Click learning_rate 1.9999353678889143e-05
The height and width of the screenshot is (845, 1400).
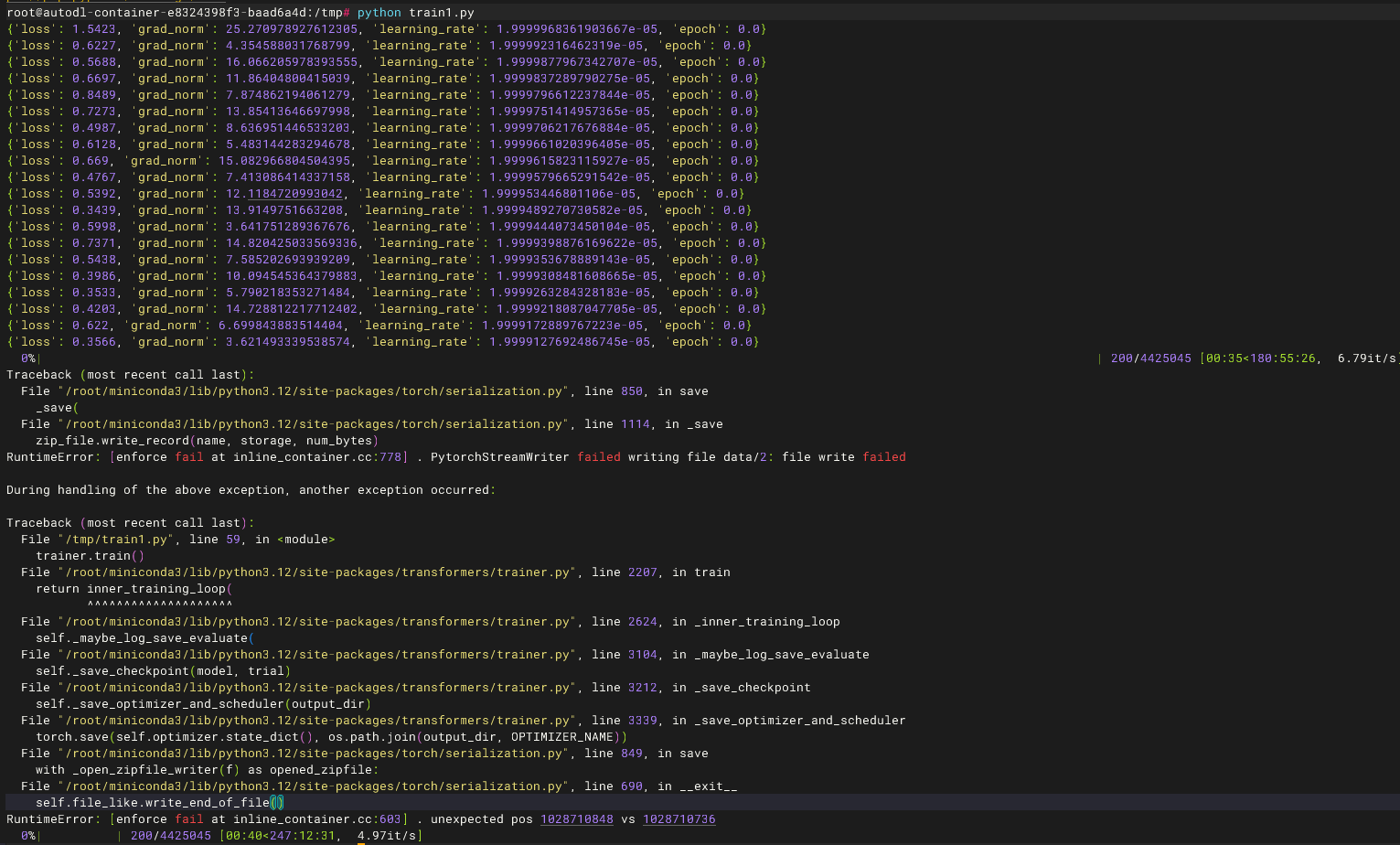tap(570, 260)
